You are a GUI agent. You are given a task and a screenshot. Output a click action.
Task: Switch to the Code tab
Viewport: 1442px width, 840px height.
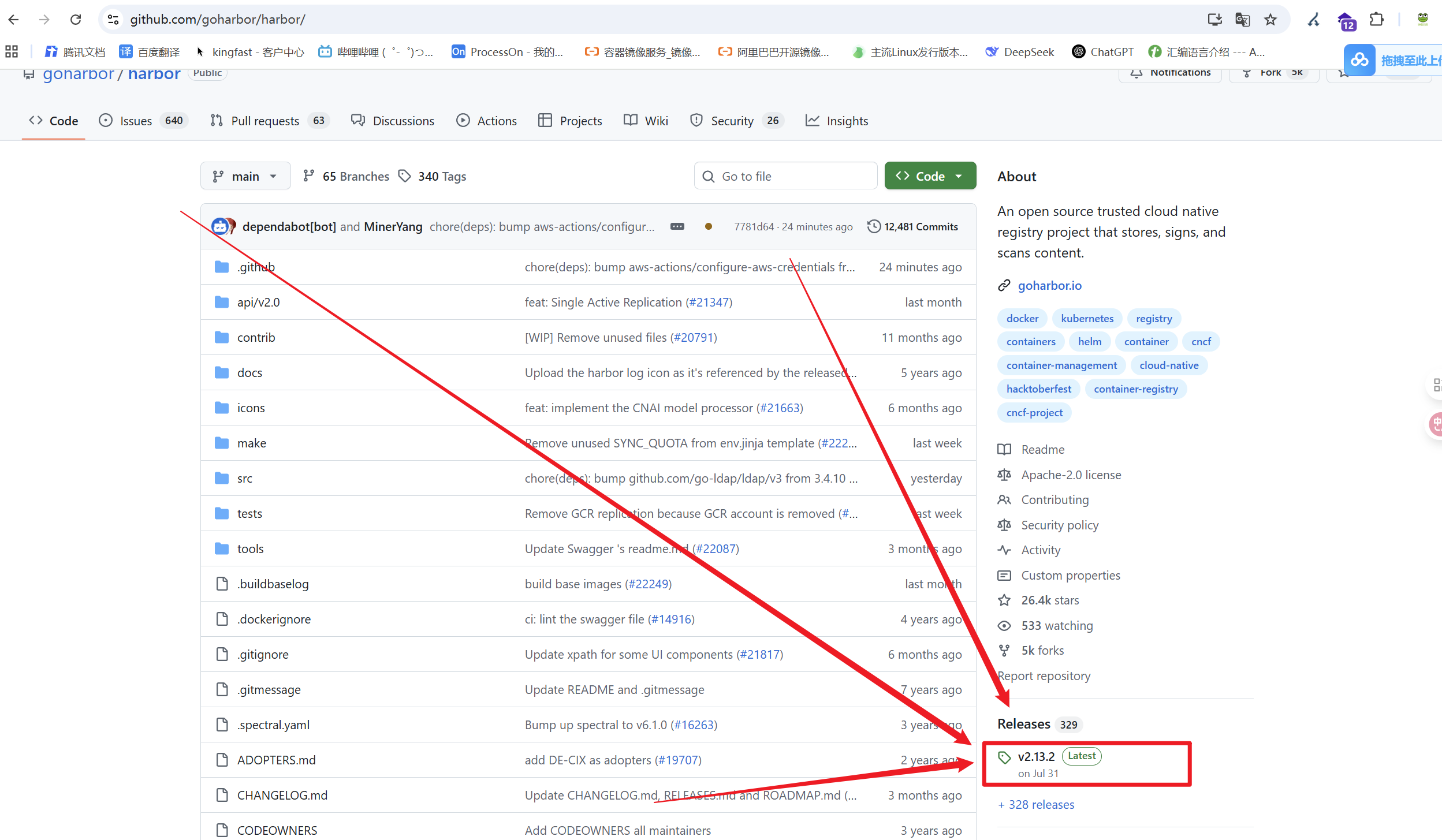pos(54,121)
